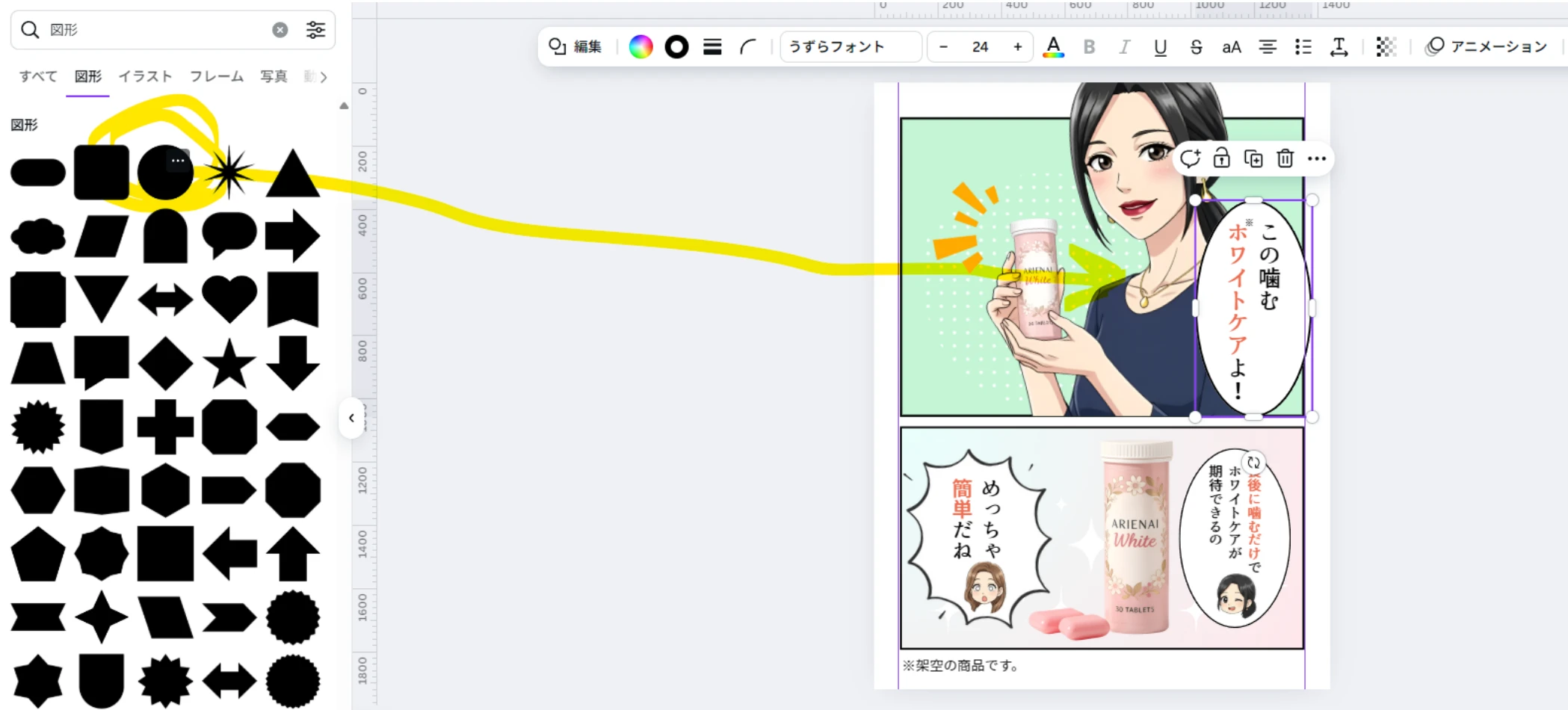Open the transparency checkerboard icon
The image size is (1568, 710).
tap(1386, 47)
